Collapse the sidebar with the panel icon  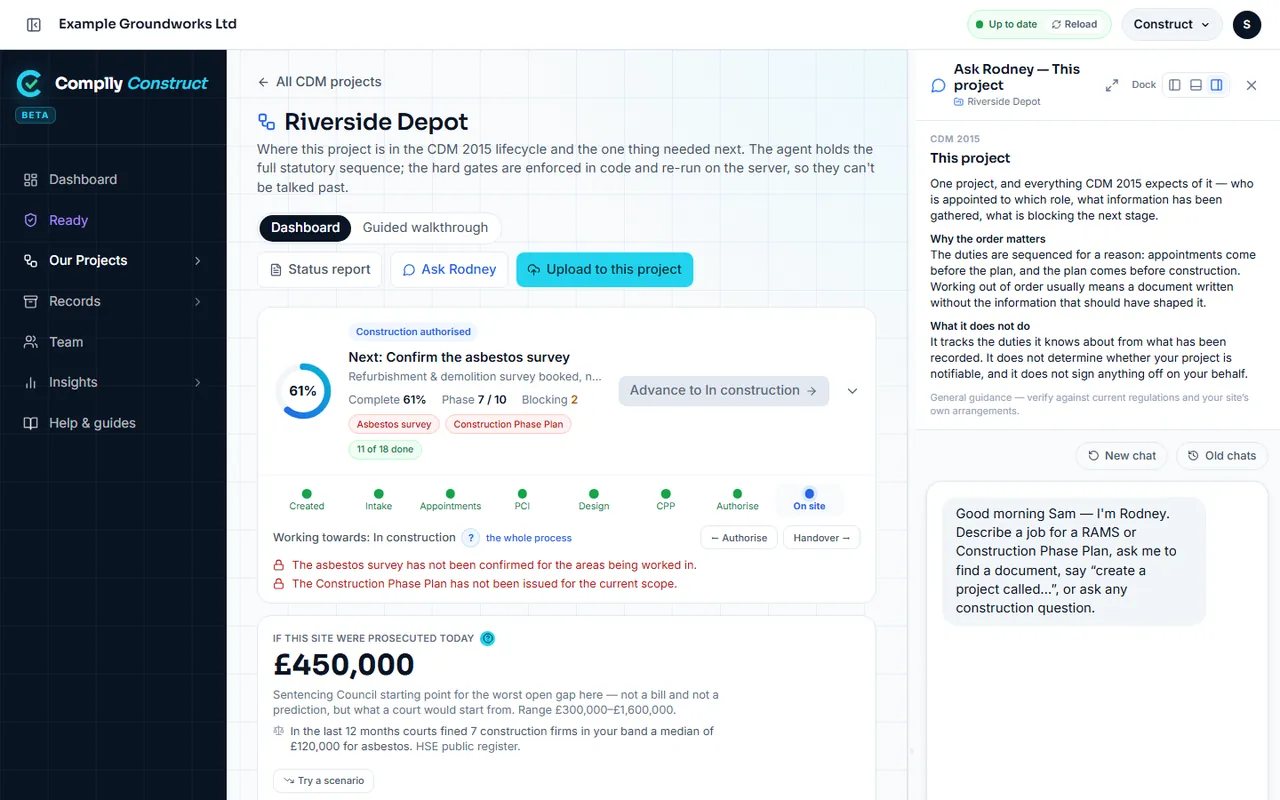point(33,24)
